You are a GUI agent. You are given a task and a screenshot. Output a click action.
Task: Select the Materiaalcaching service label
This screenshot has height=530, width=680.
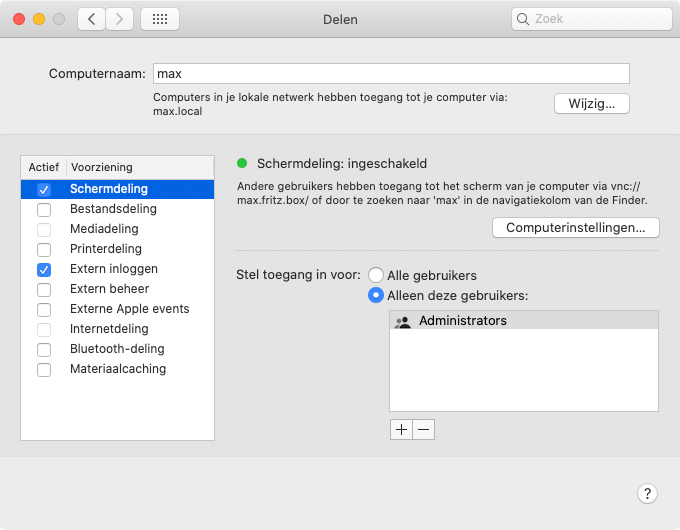(118, 369)
